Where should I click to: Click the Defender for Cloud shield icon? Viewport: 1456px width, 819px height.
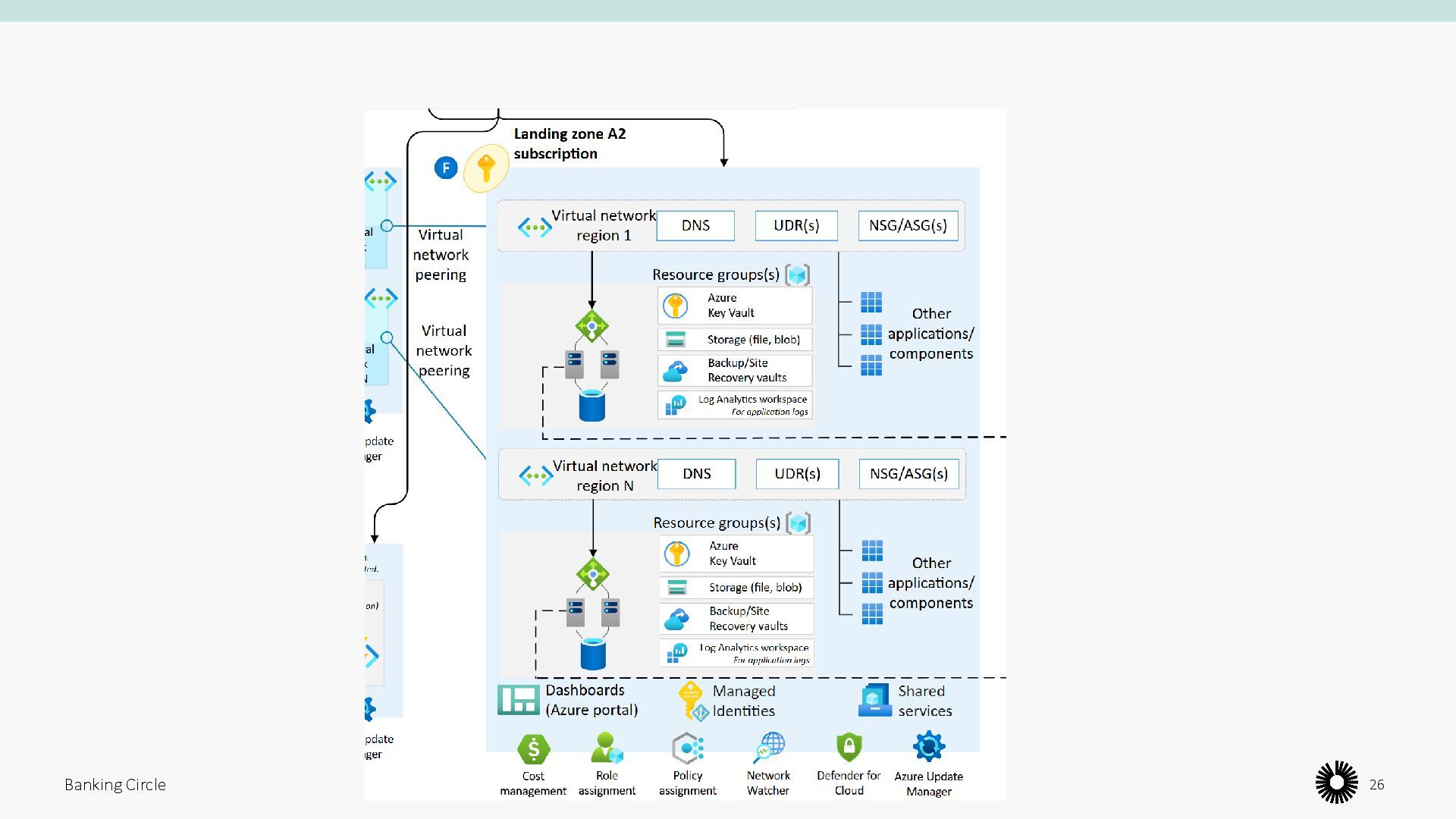pos(849,748)
